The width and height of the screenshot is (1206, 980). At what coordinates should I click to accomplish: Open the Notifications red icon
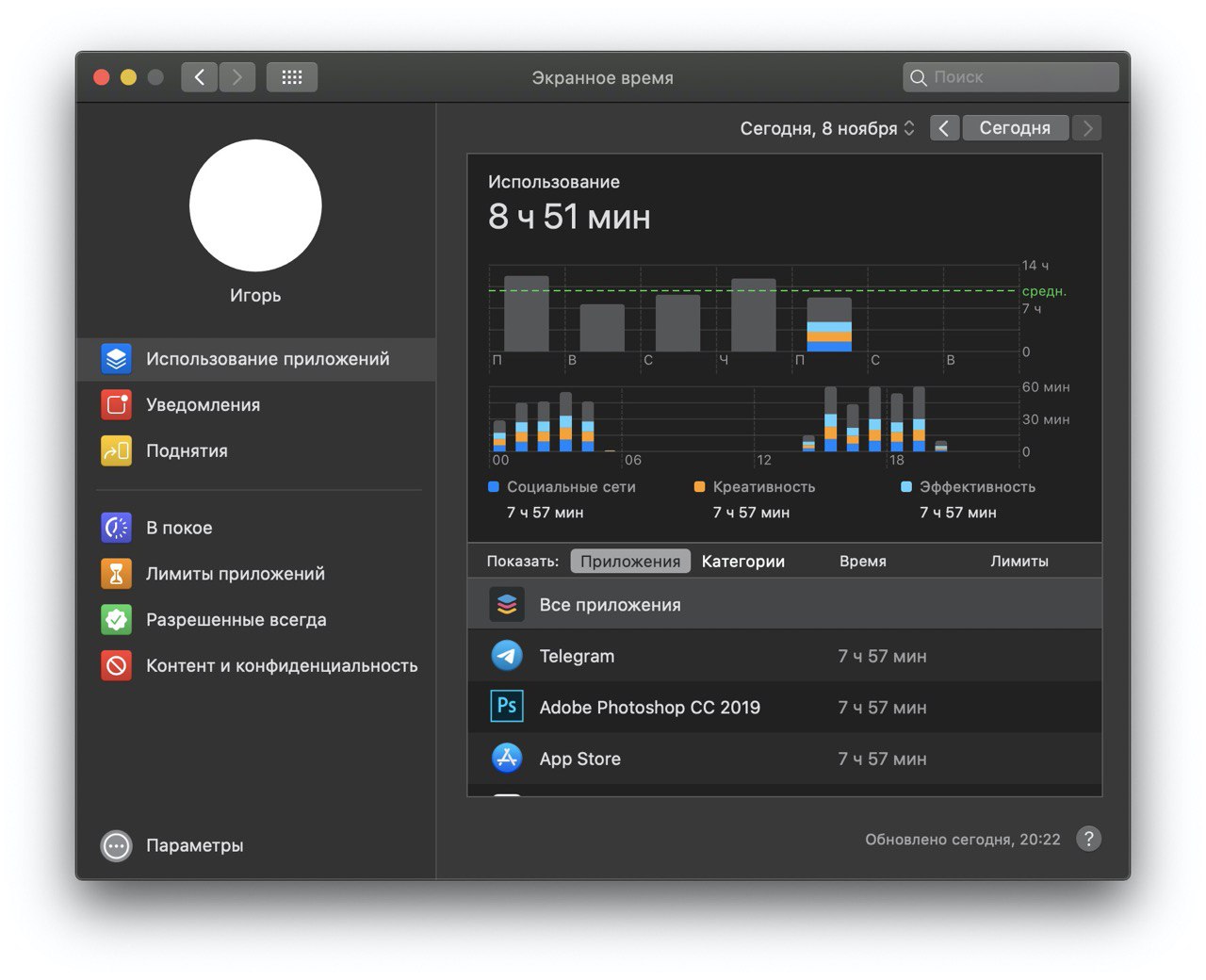[117, 405]
